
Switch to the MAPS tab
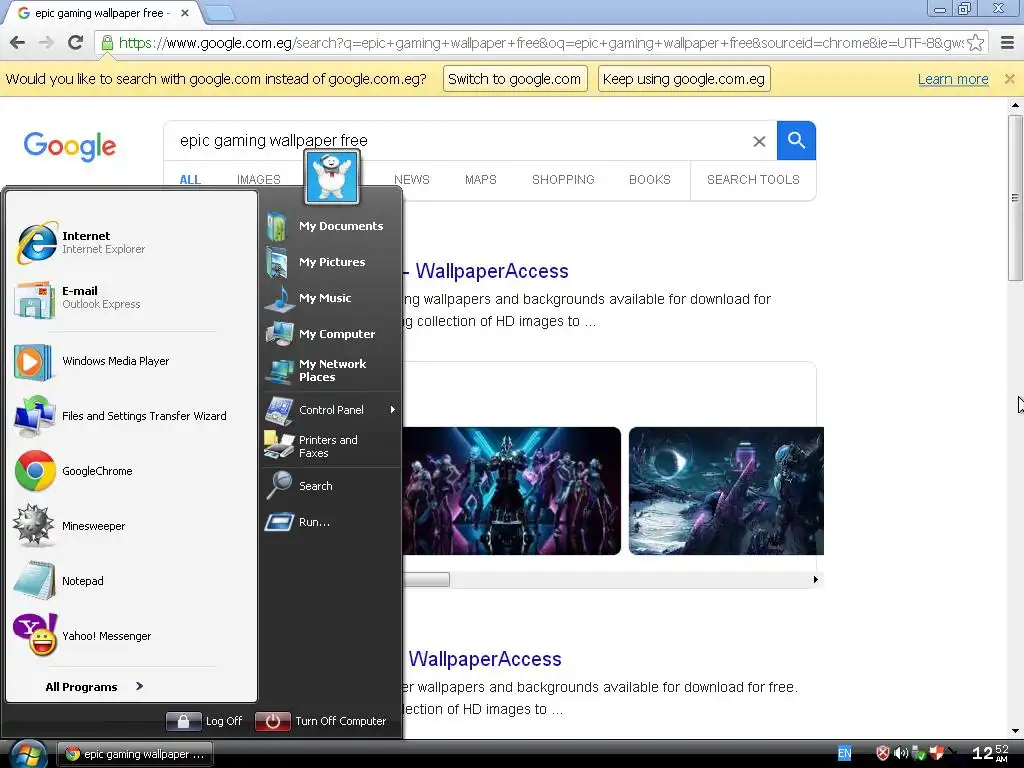pos(481,180)
